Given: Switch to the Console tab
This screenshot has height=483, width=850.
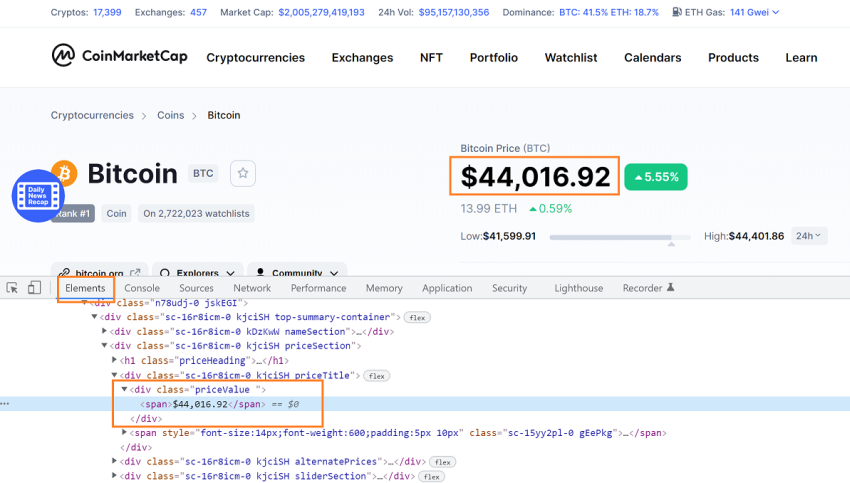Looking at the screenshot, I should coord(142,288).
